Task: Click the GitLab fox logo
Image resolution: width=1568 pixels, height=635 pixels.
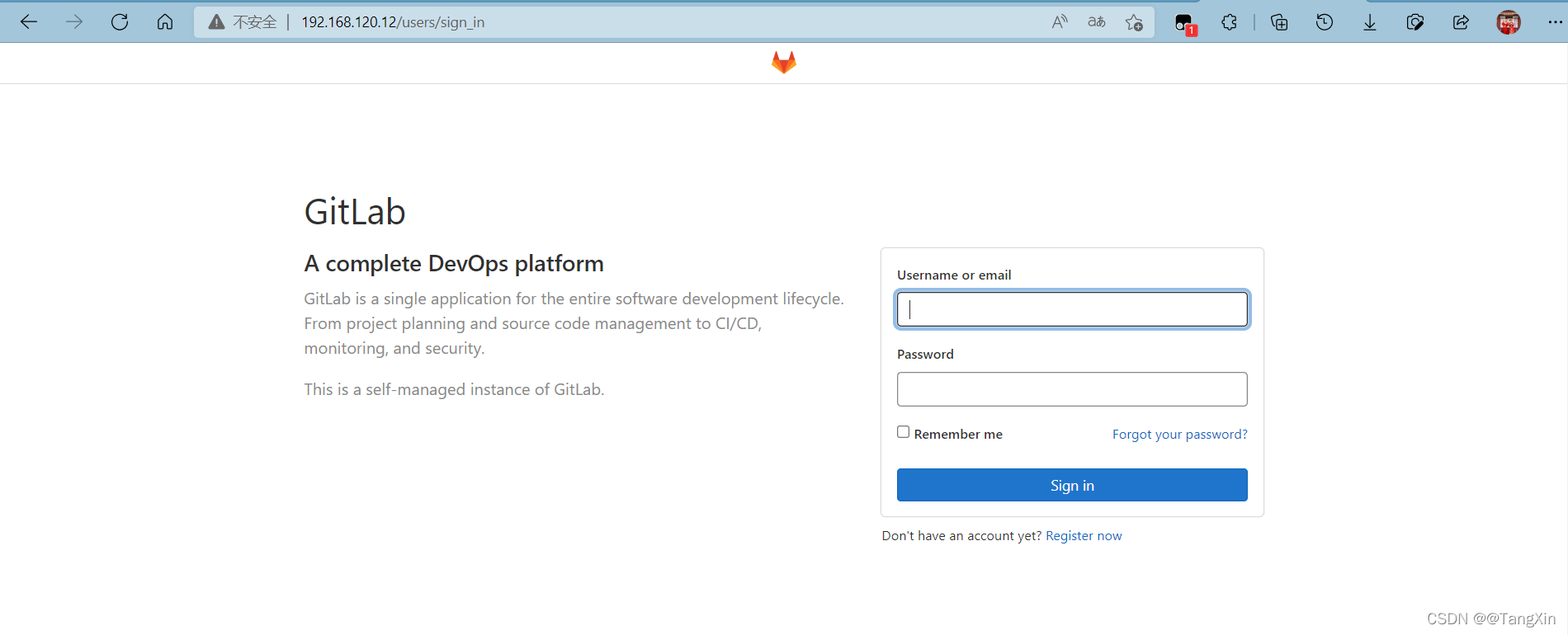Action: pyautogui.click(x=784, y=63)
